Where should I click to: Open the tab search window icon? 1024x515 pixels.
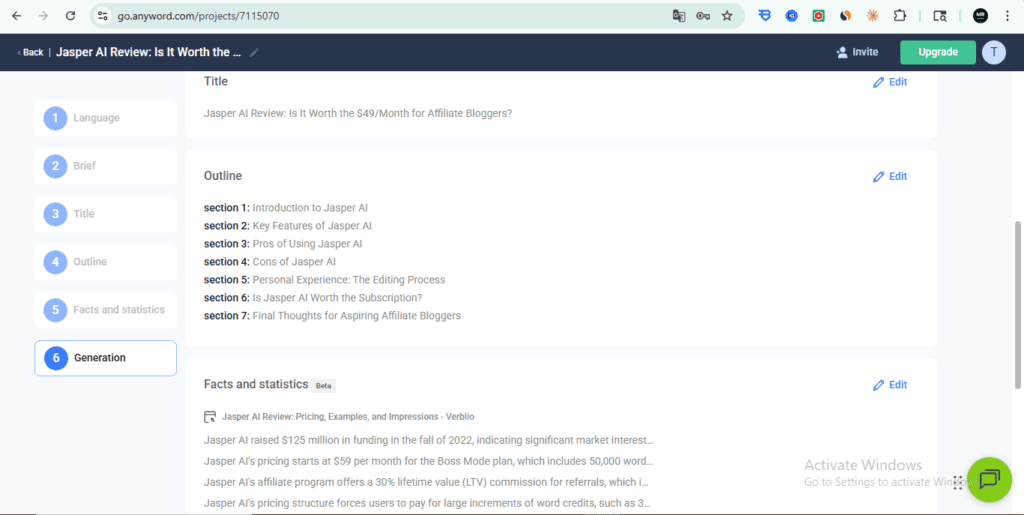940,16
